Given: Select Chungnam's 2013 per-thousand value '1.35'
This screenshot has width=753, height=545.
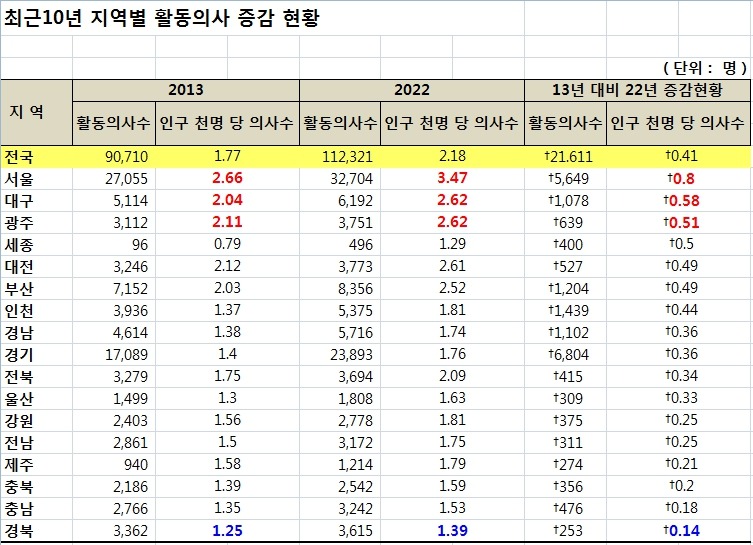Looking at the screenshot, I should [x=228, y=508].
